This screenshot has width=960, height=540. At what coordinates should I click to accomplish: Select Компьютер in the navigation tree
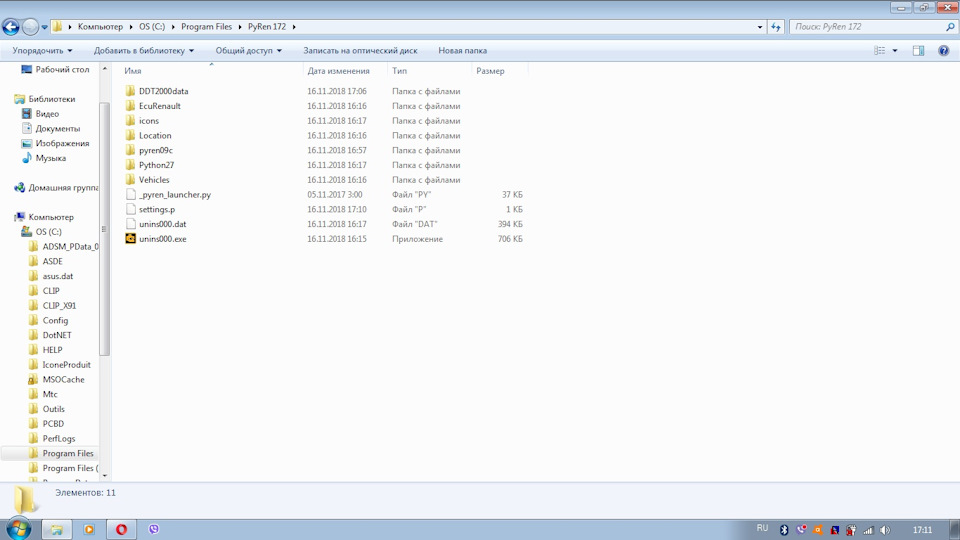(51, 217)
